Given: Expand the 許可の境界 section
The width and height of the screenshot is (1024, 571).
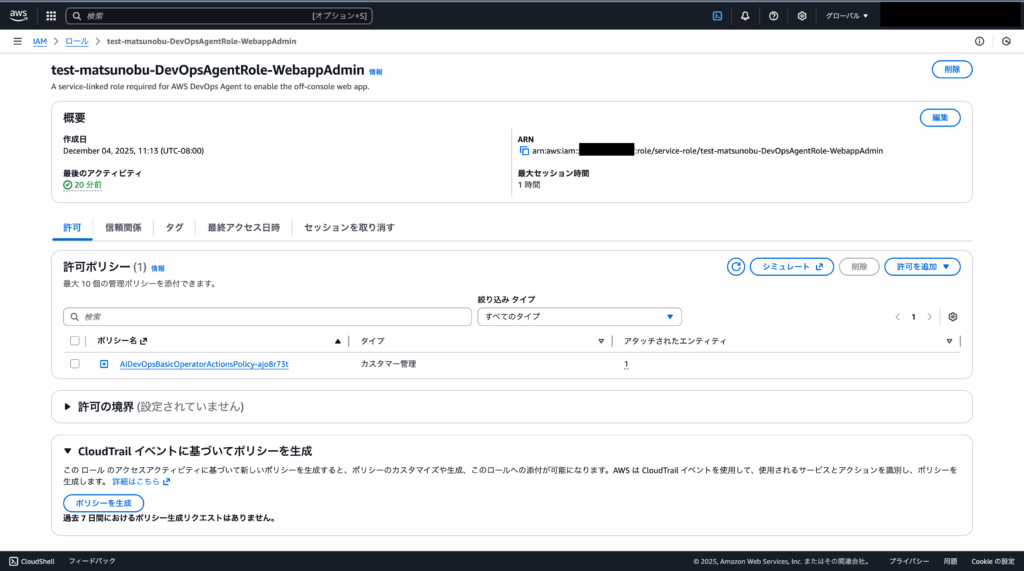Looking at the screenshot, I should click(x=68, y=407).
